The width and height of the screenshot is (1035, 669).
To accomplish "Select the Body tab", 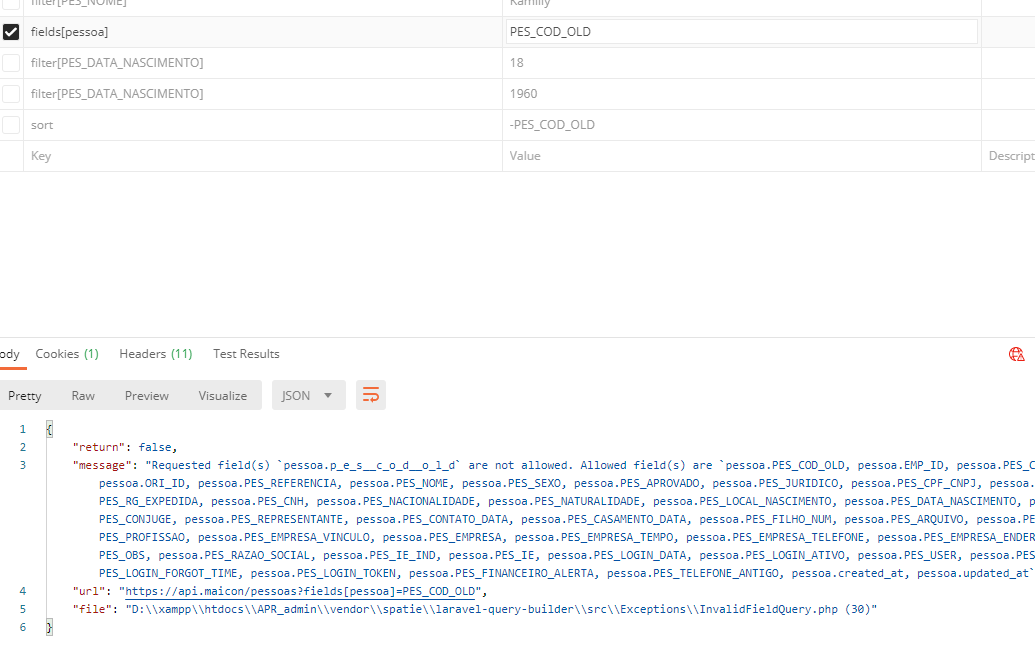I will [x=8, y=353].
